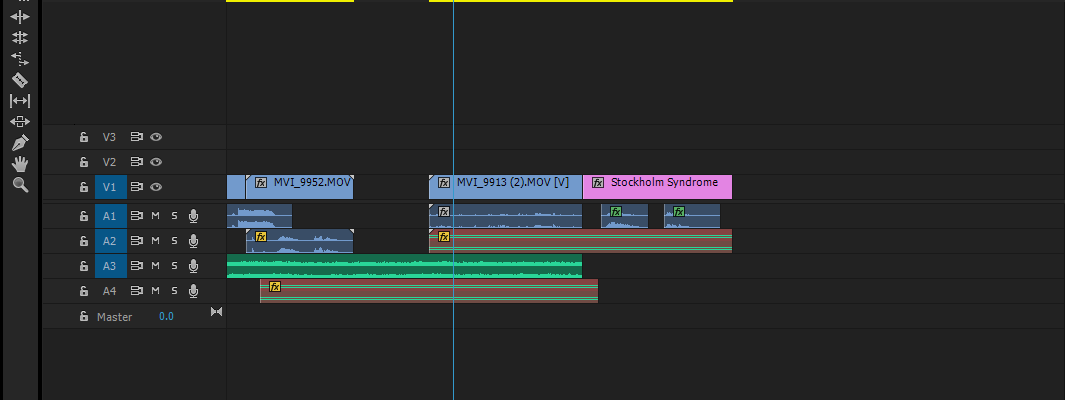Viewport: 1065px width, 400px height.
Task: Select the Rate Stretch tool
Action: [x=20, y=58]
